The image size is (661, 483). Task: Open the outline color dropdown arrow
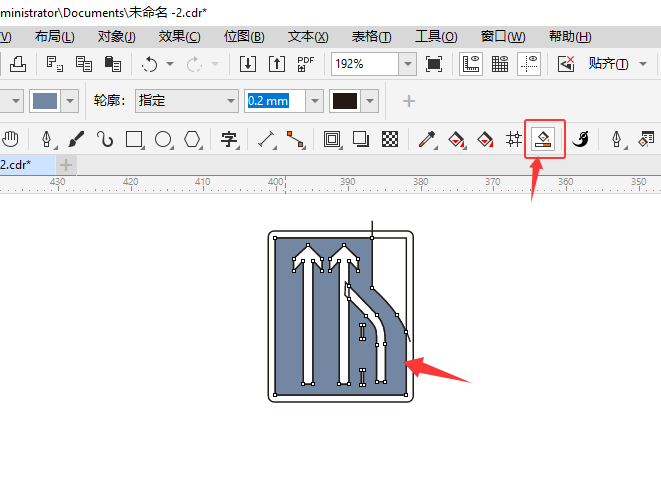click(370, 101)
